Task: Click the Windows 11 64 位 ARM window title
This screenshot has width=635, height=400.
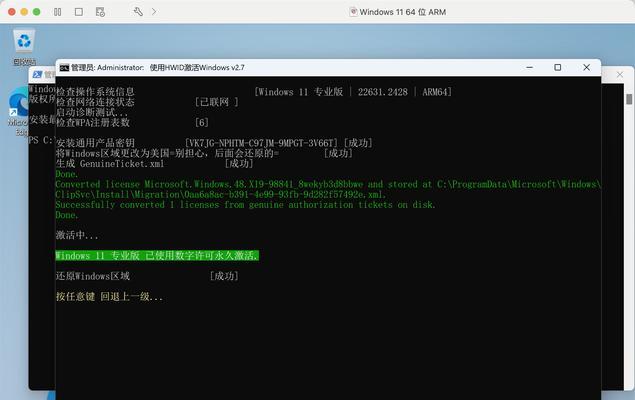Action: pos(403,12)
